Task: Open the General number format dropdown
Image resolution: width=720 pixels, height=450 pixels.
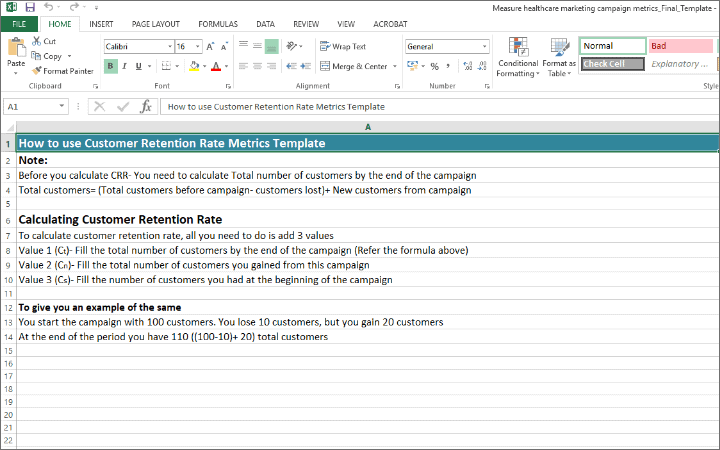Action: pos(485,46)
